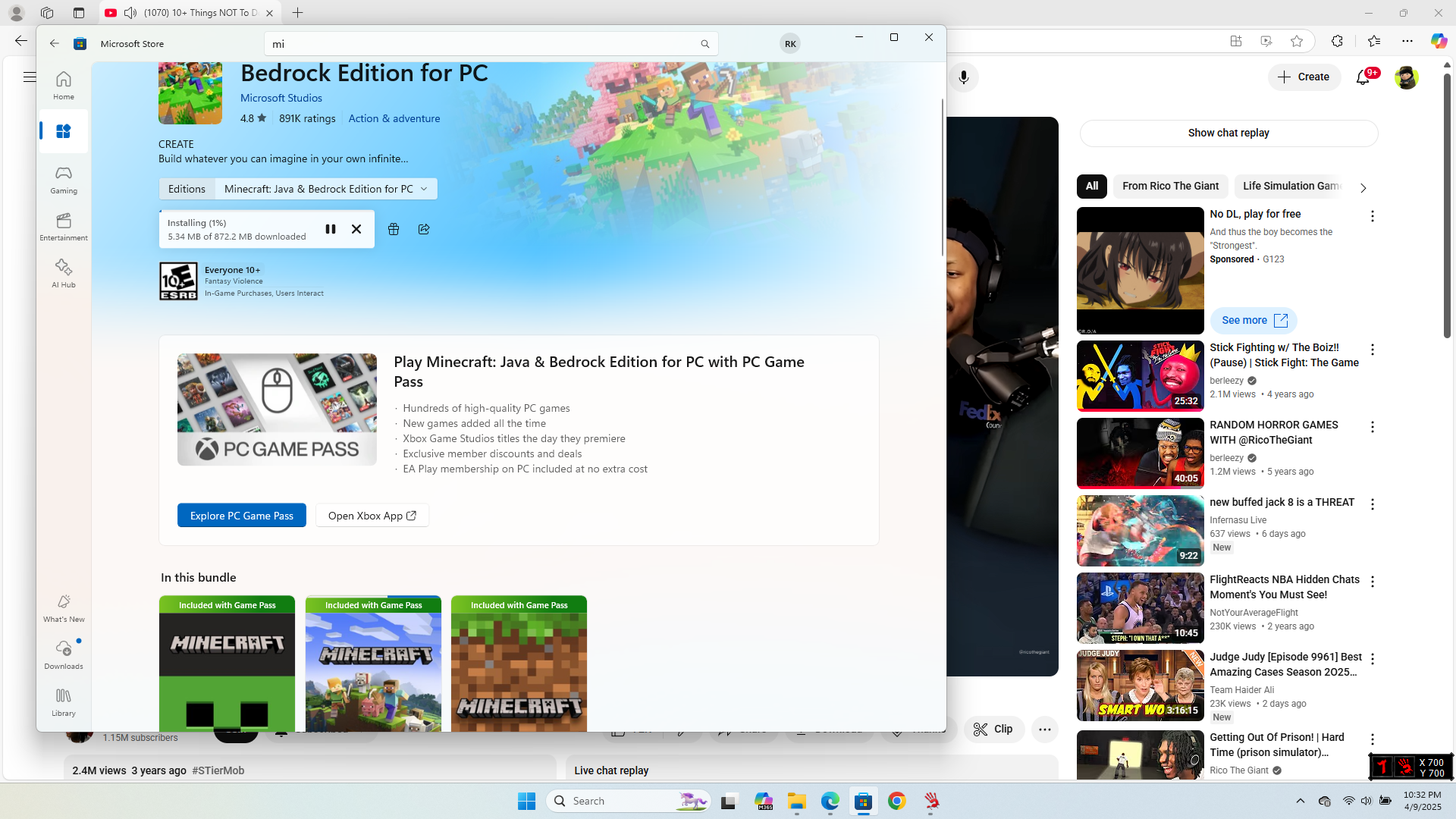Image resolution: width=1456 pixels, height=819 pixels.
Task: Select Life Simulation Games chip
Action: coord(1292,186)
